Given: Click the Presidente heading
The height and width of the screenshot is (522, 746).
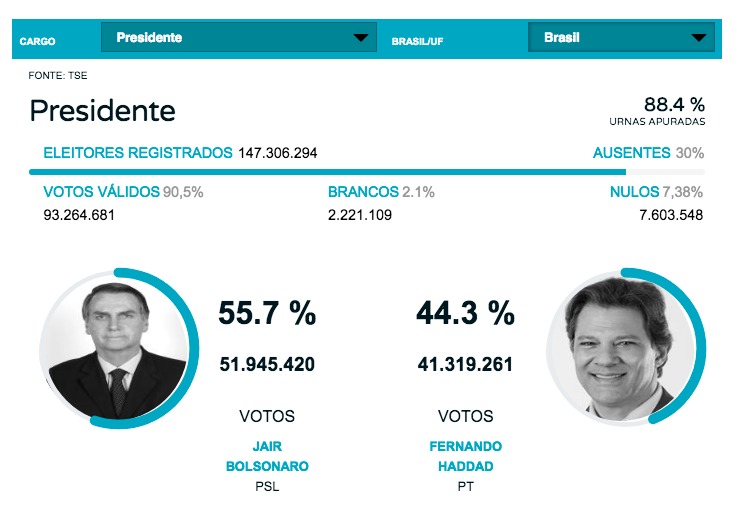Looking at the screenshot, I should [x=102, y=111].
